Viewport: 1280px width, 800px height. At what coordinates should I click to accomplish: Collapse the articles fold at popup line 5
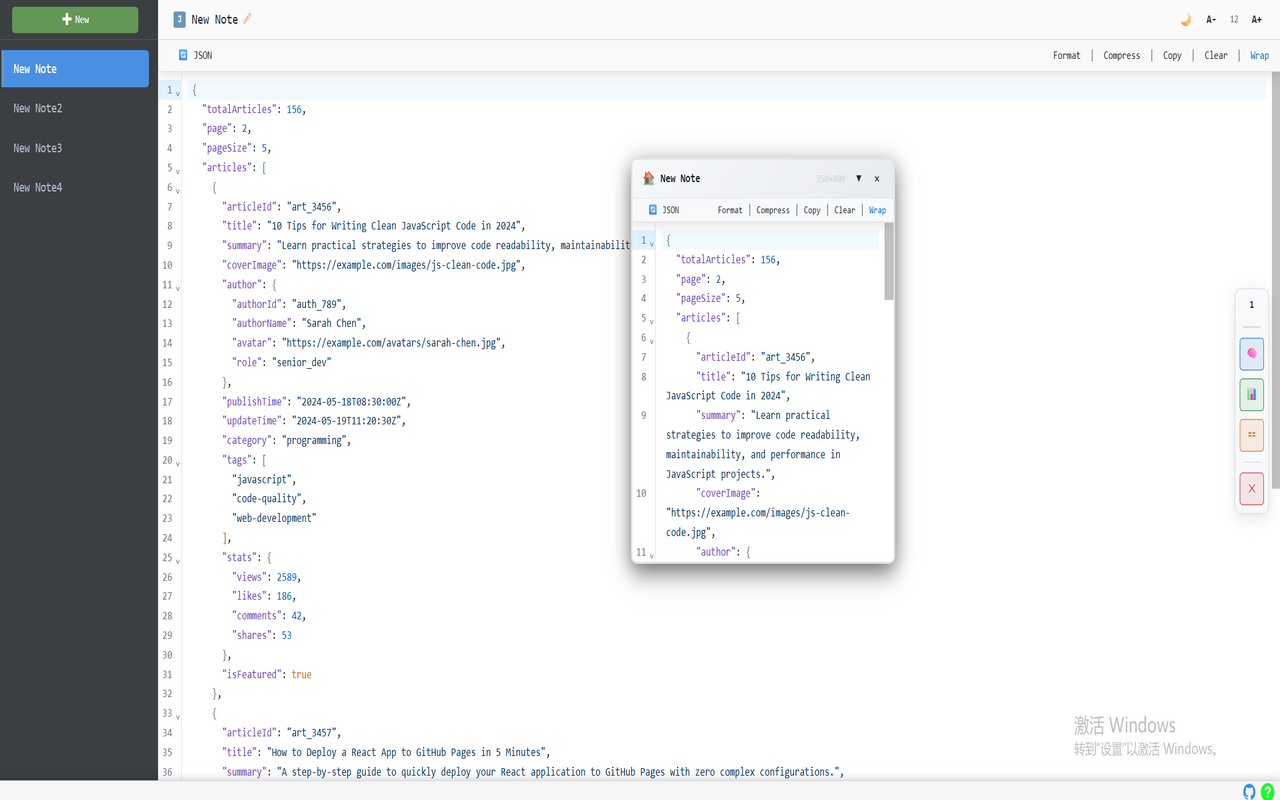pyautogui.click(x=652, y=322)
